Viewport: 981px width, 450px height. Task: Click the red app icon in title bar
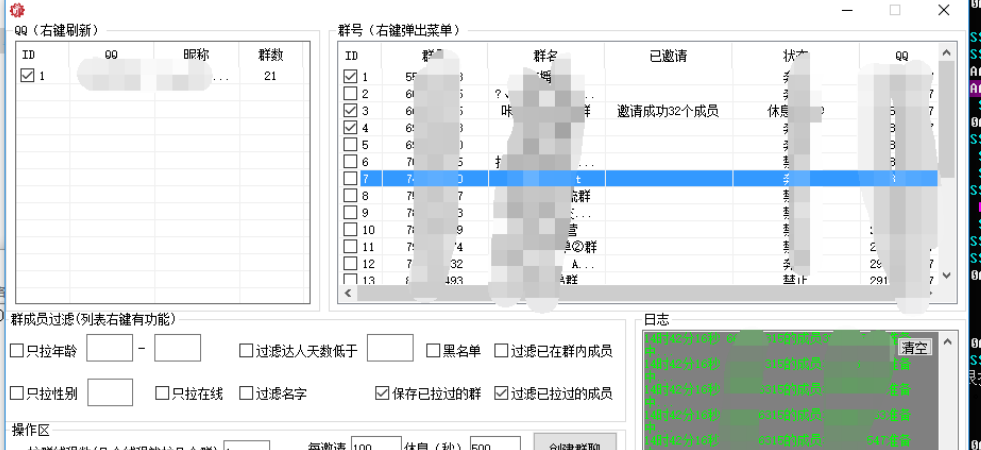[x=16, y=10]
